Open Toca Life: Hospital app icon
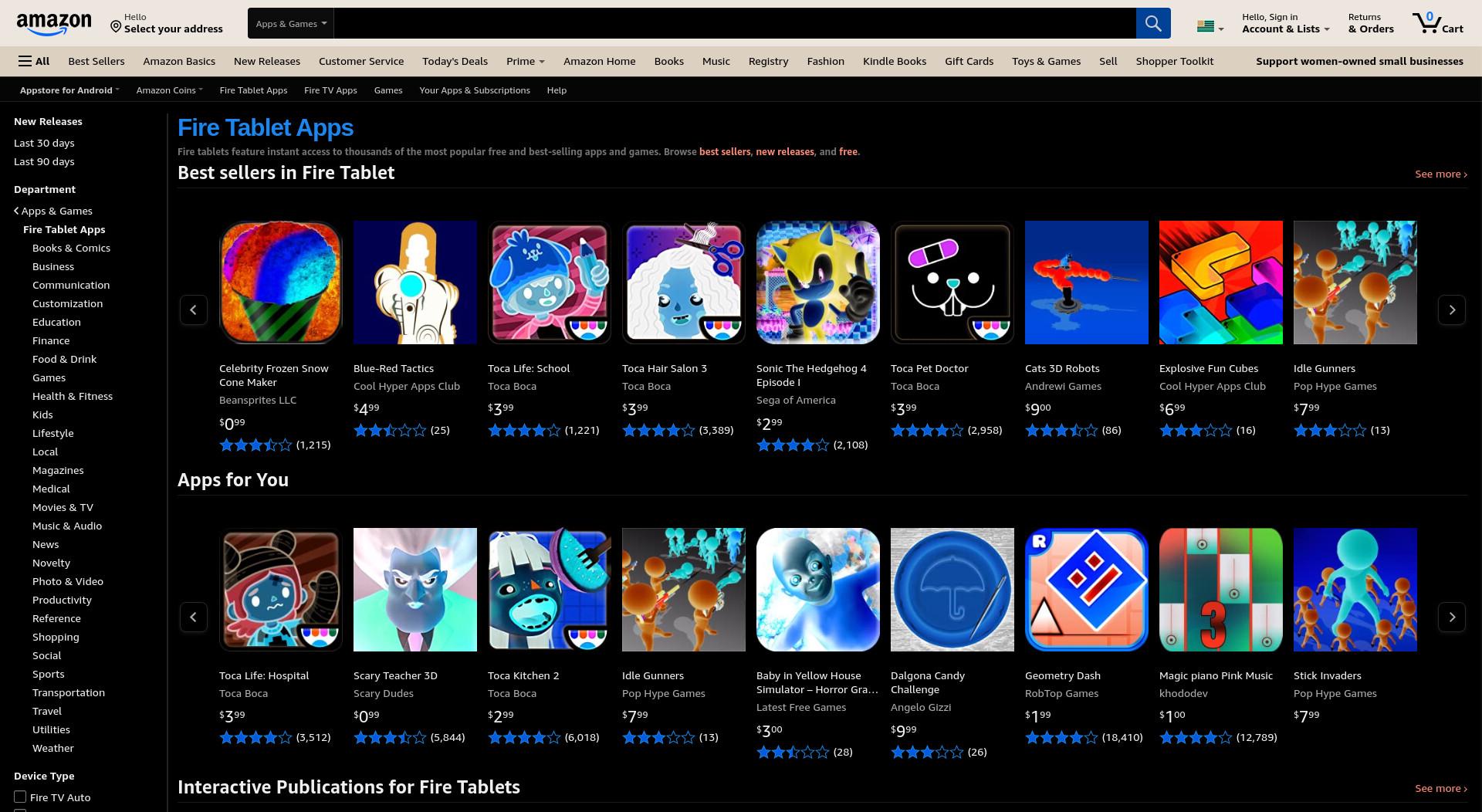 [281, 590]
